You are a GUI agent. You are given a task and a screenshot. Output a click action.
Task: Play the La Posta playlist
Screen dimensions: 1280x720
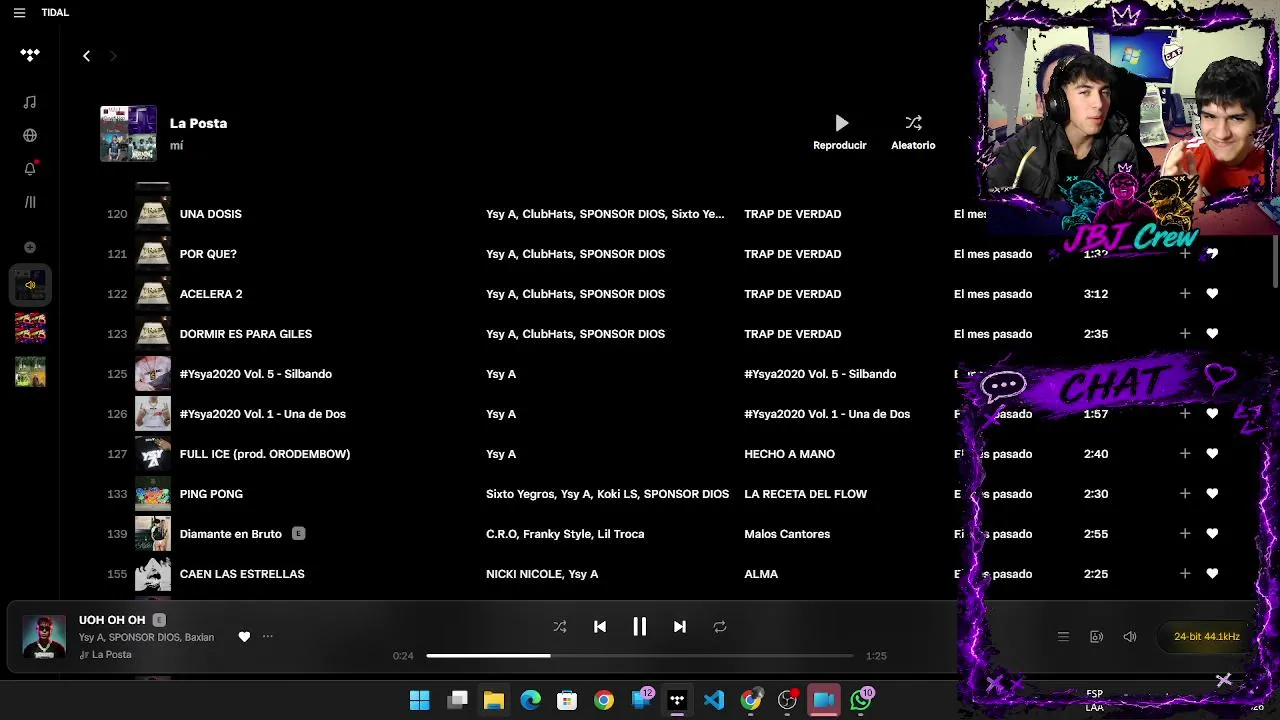[x=840, y=132]
